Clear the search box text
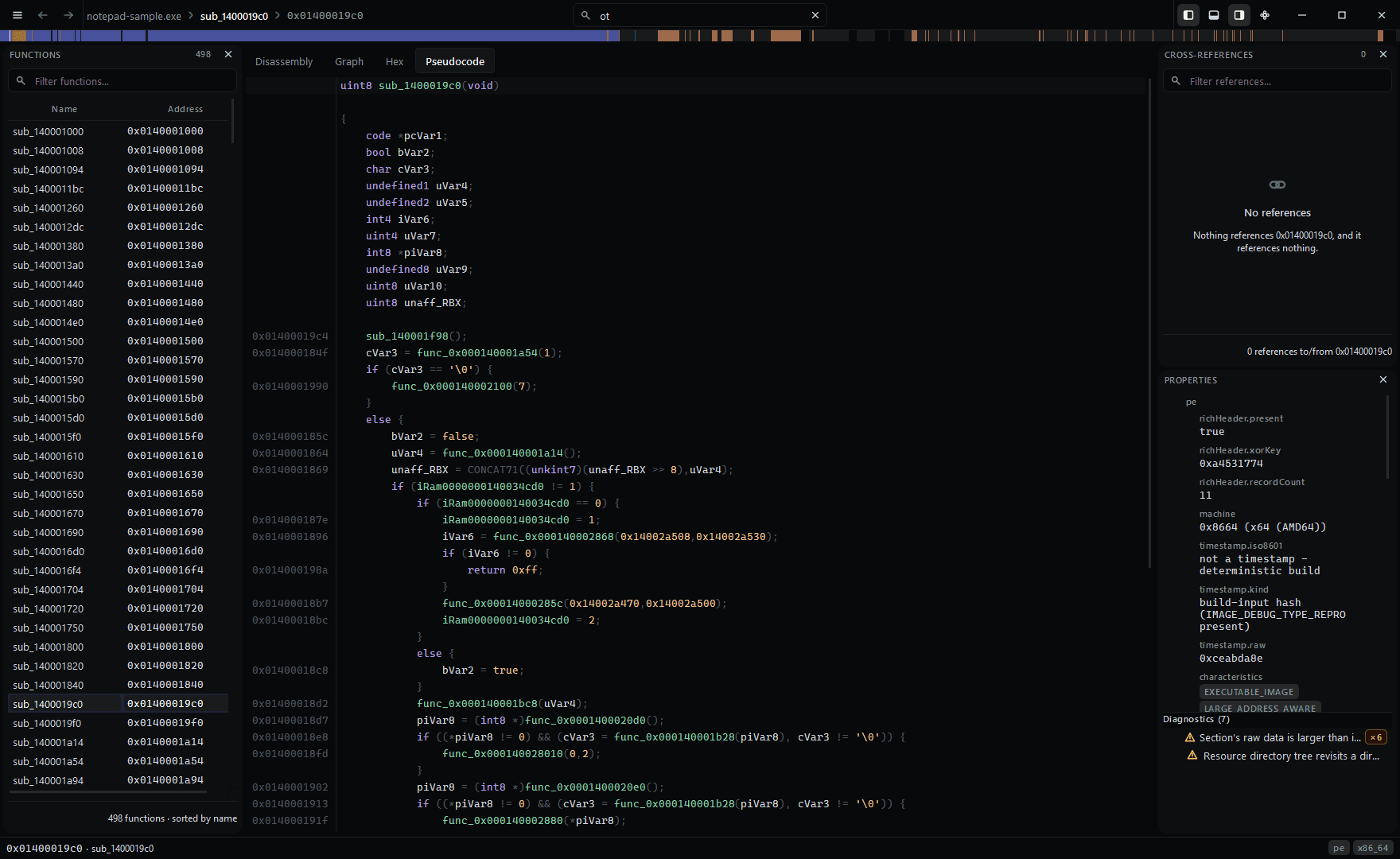This screenshot has width=1400, height=859. tap(815, 15)
